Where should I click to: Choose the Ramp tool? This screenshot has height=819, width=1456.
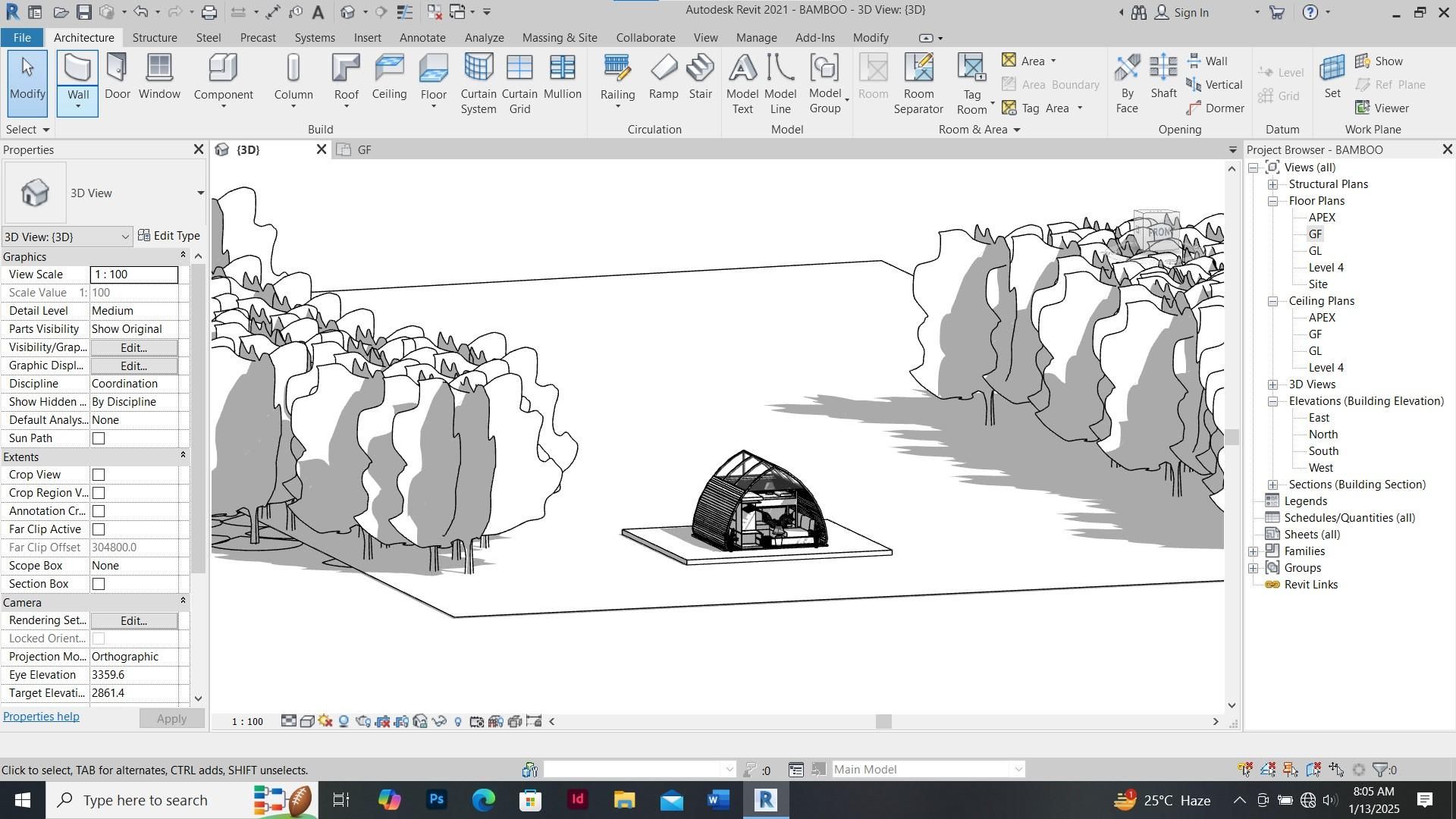[664, 77]
